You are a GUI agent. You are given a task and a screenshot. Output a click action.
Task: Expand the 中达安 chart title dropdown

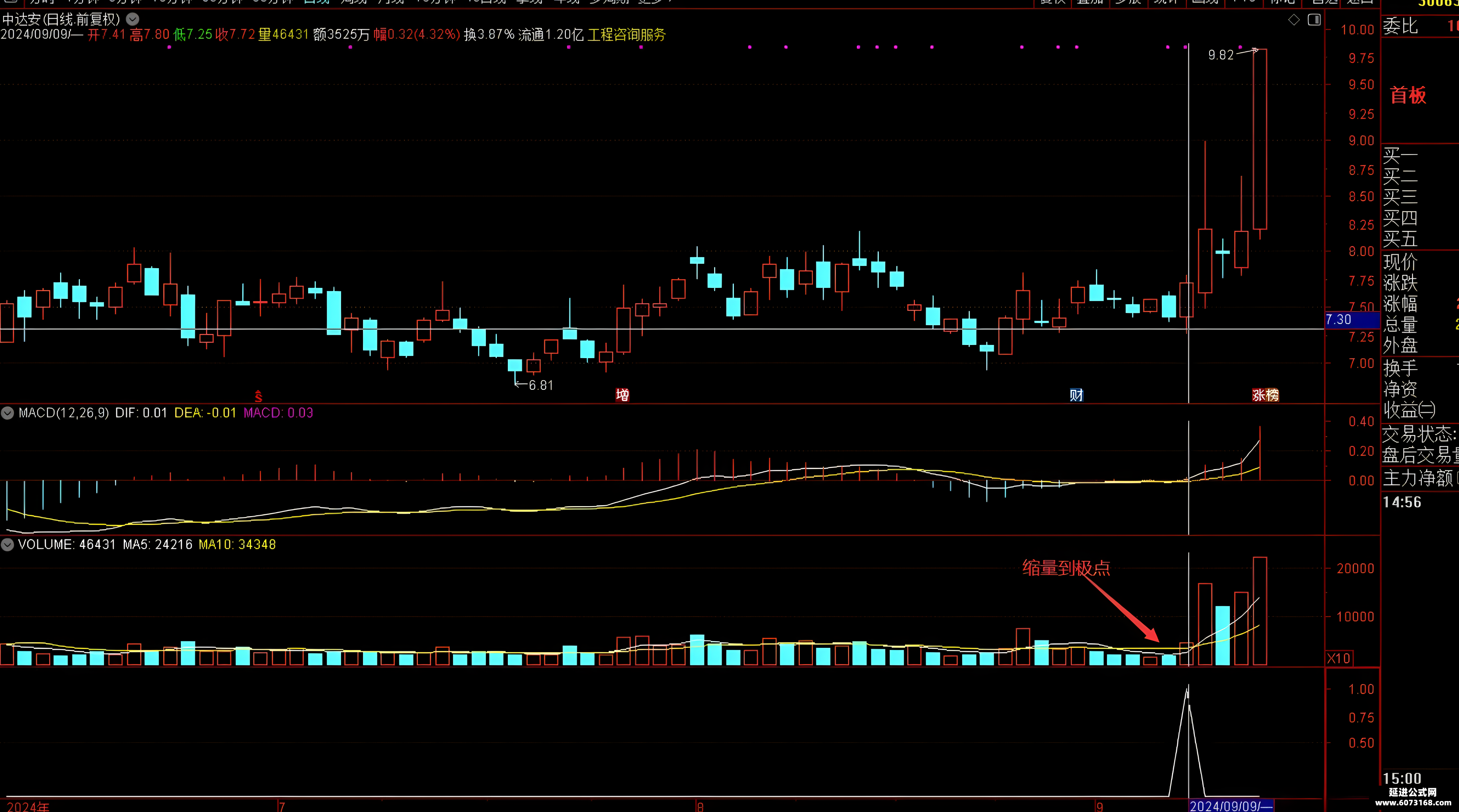(133, 19)
